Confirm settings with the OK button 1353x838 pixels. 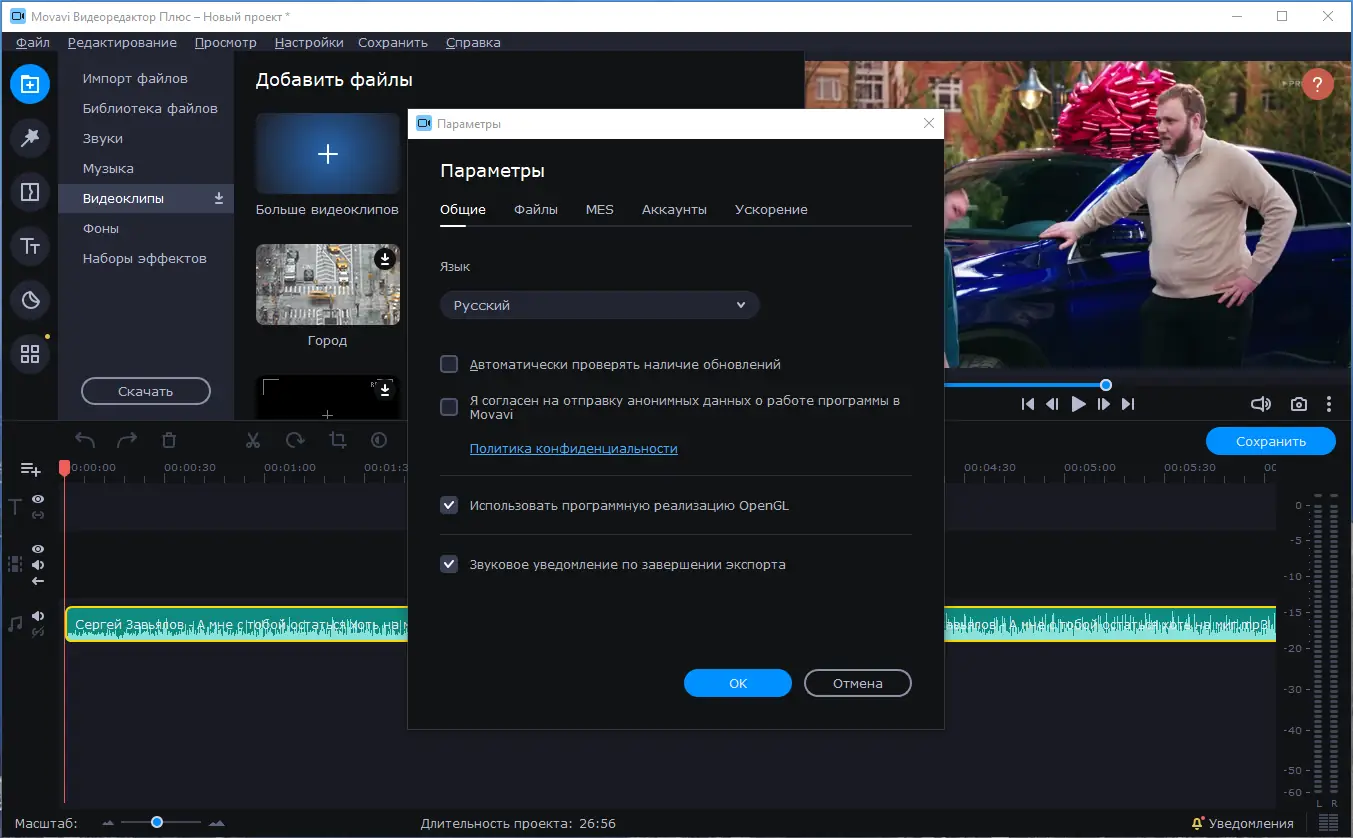click(x=737, y=683)
